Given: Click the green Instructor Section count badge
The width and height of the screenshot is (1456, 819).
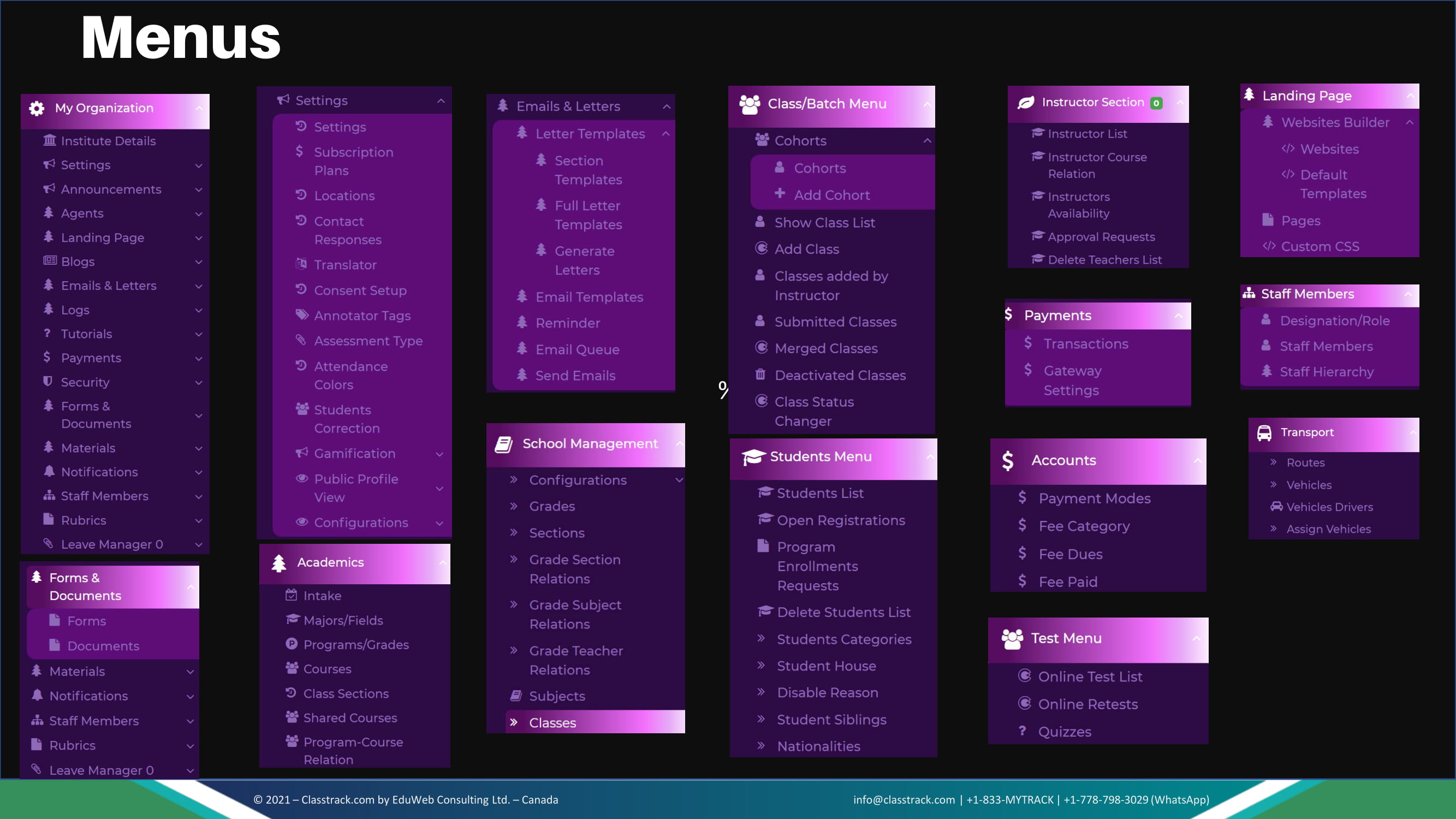Looking at the screenshot, I should [1156, 103].
